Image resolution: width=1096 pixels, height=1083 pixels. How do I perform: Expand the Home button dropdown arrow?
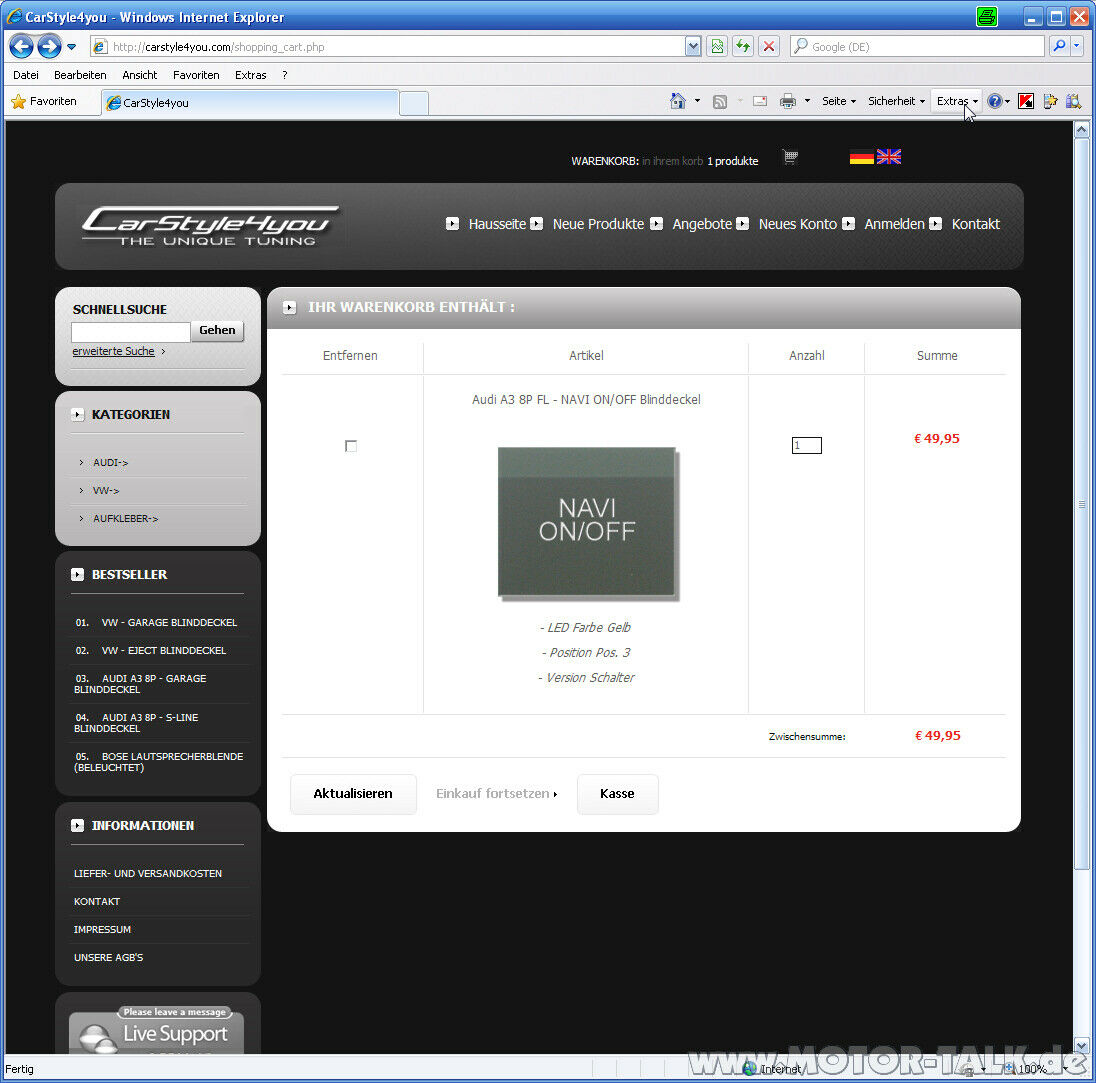pyautogui.click(x=697, y=101)
